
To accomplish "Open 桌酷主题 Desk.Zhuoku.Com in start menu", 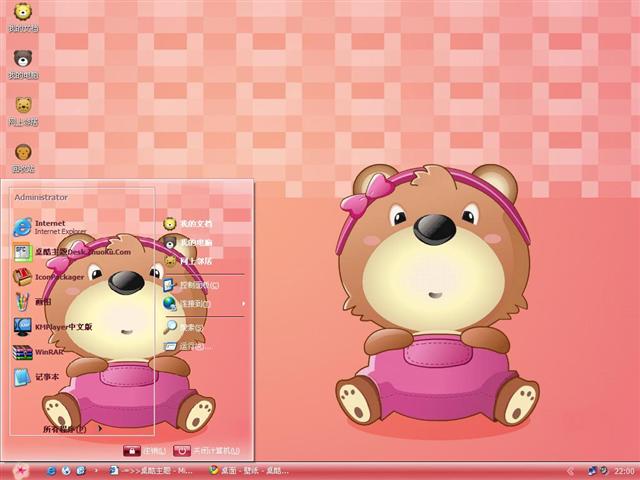I will click(72, 252).
